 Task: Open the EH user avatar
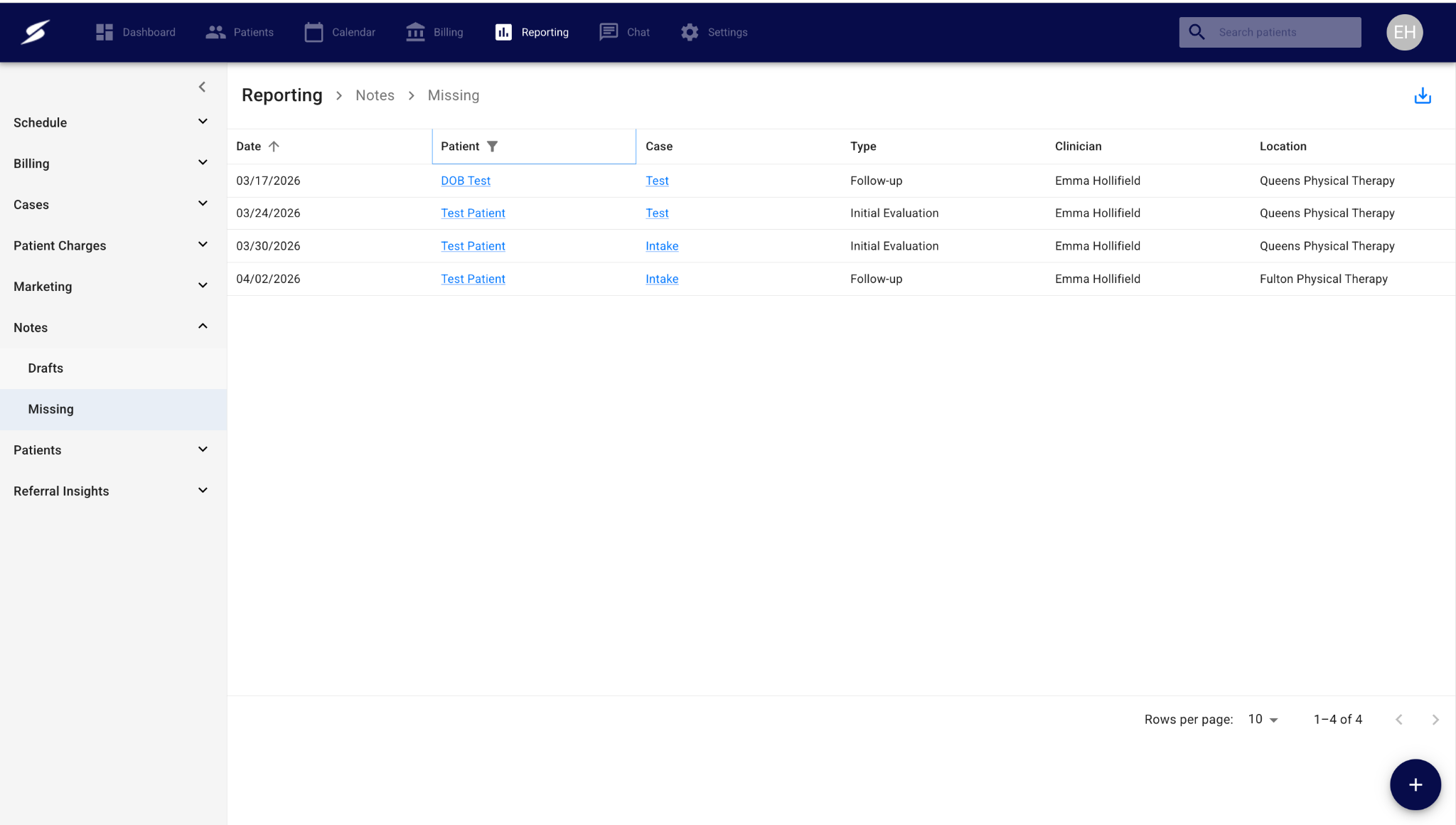[x=1404, y=32]
